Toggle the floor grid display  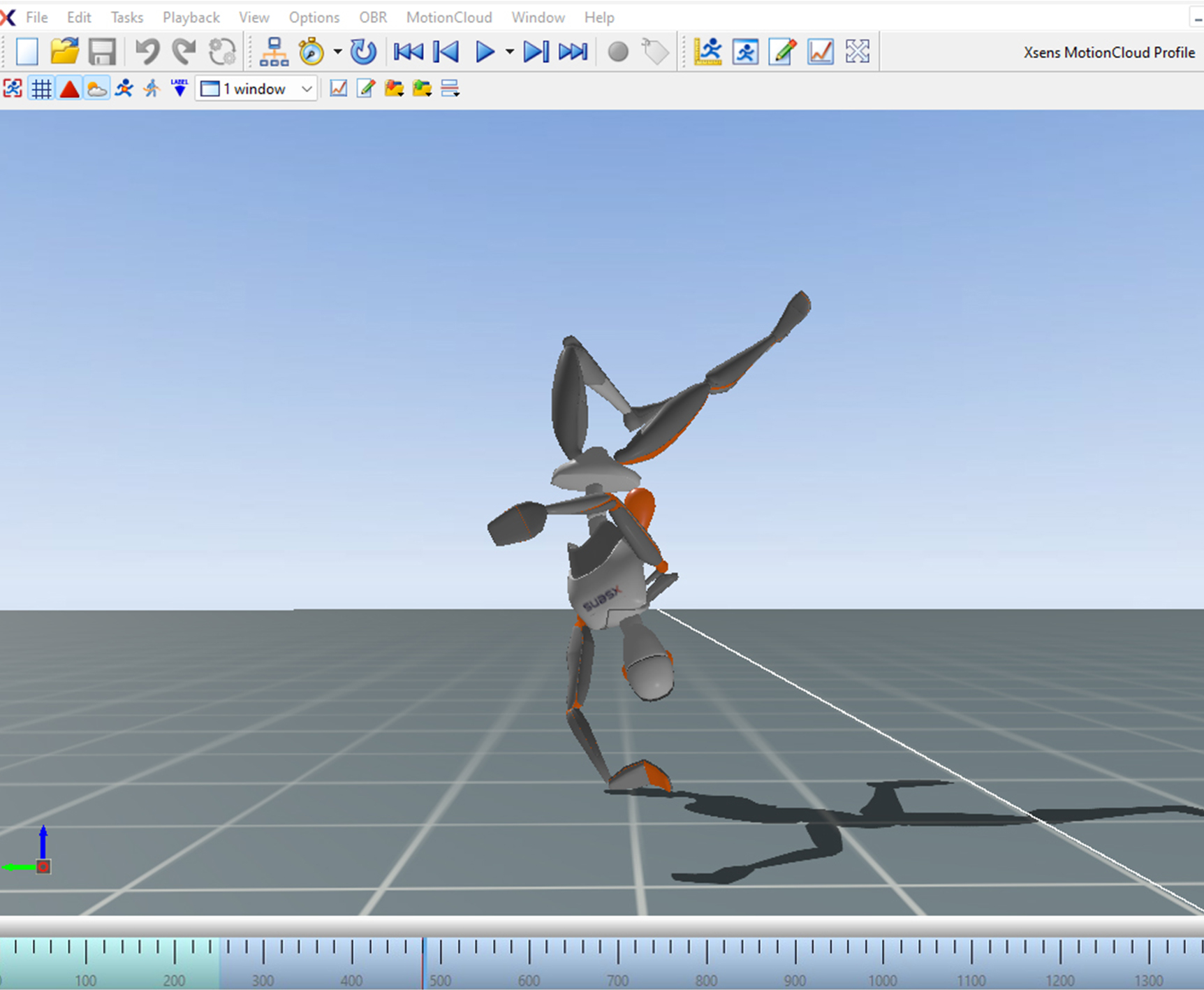pyautogui.click(x=41, y=89)
